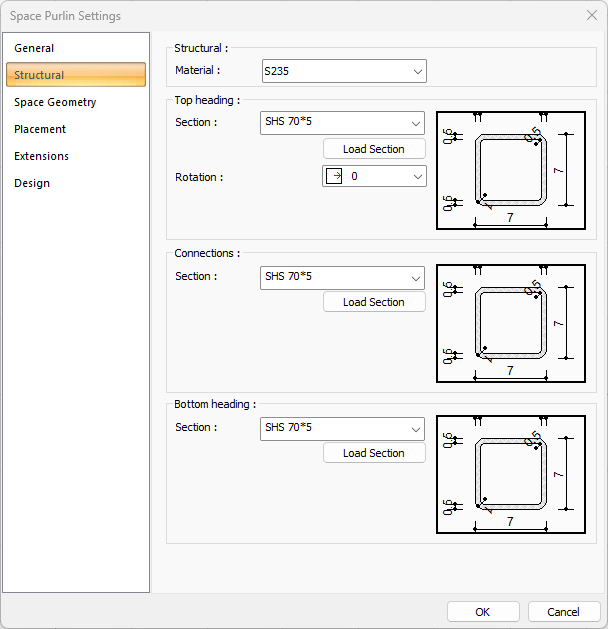Image resolution: width=608 pixels, height=629 pixels.
Task: Click the Bottom heading section preview image
Action: (x=510, y=474)
